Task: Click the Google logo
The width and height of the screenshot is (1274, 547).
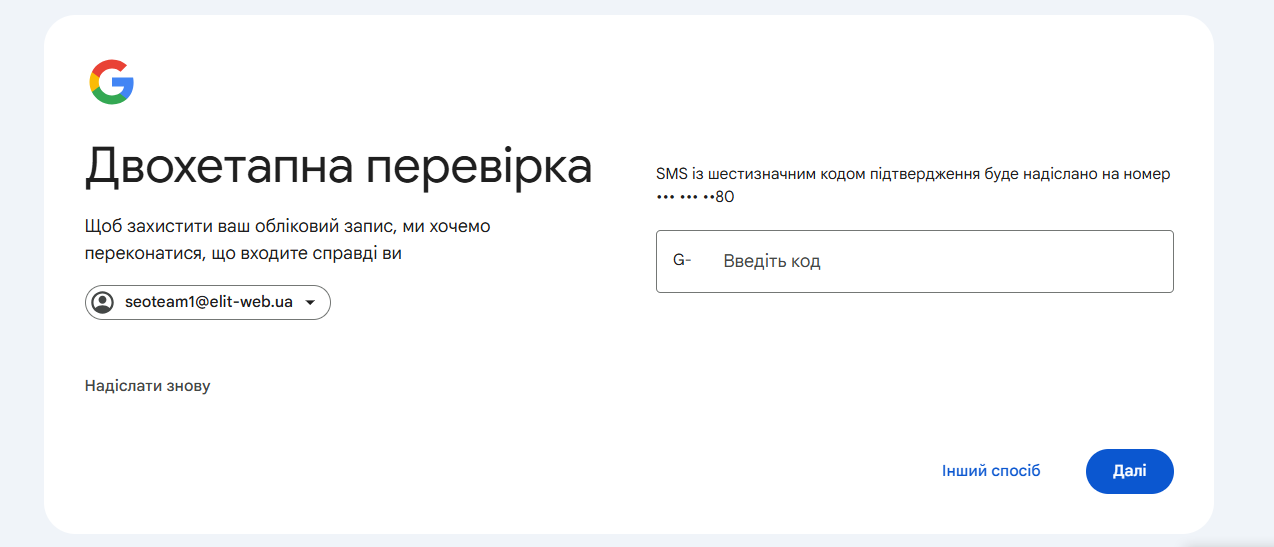Action: click(111, 82)
